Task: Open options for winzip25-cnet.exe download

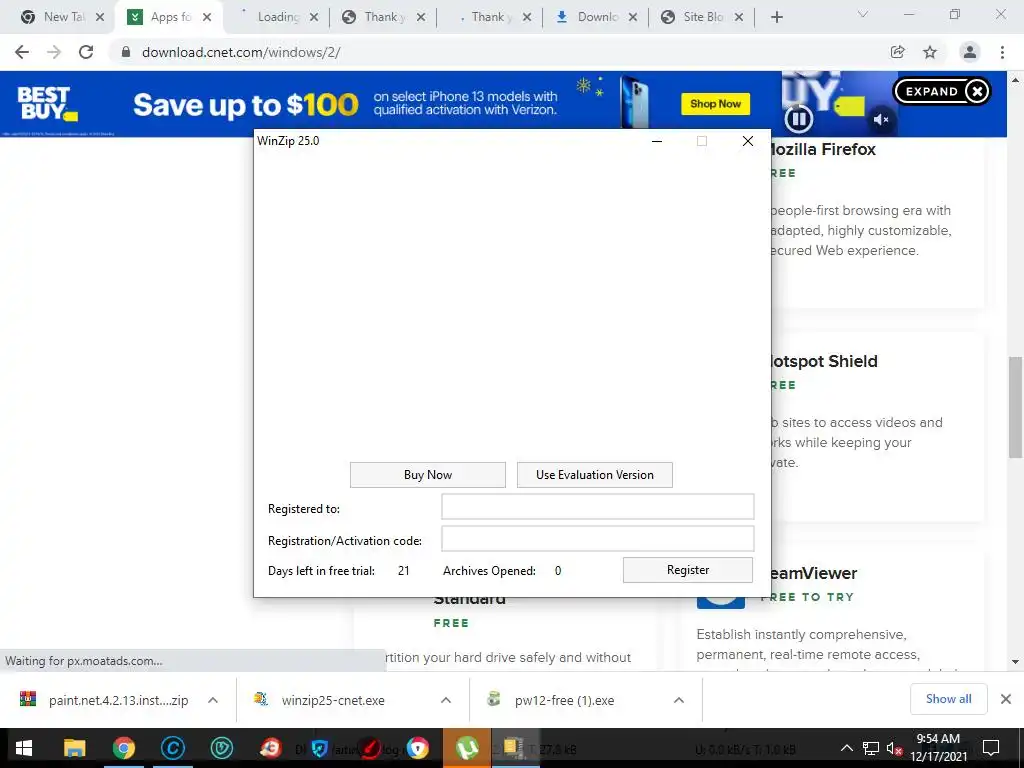Action: click(x=446, y=700)
